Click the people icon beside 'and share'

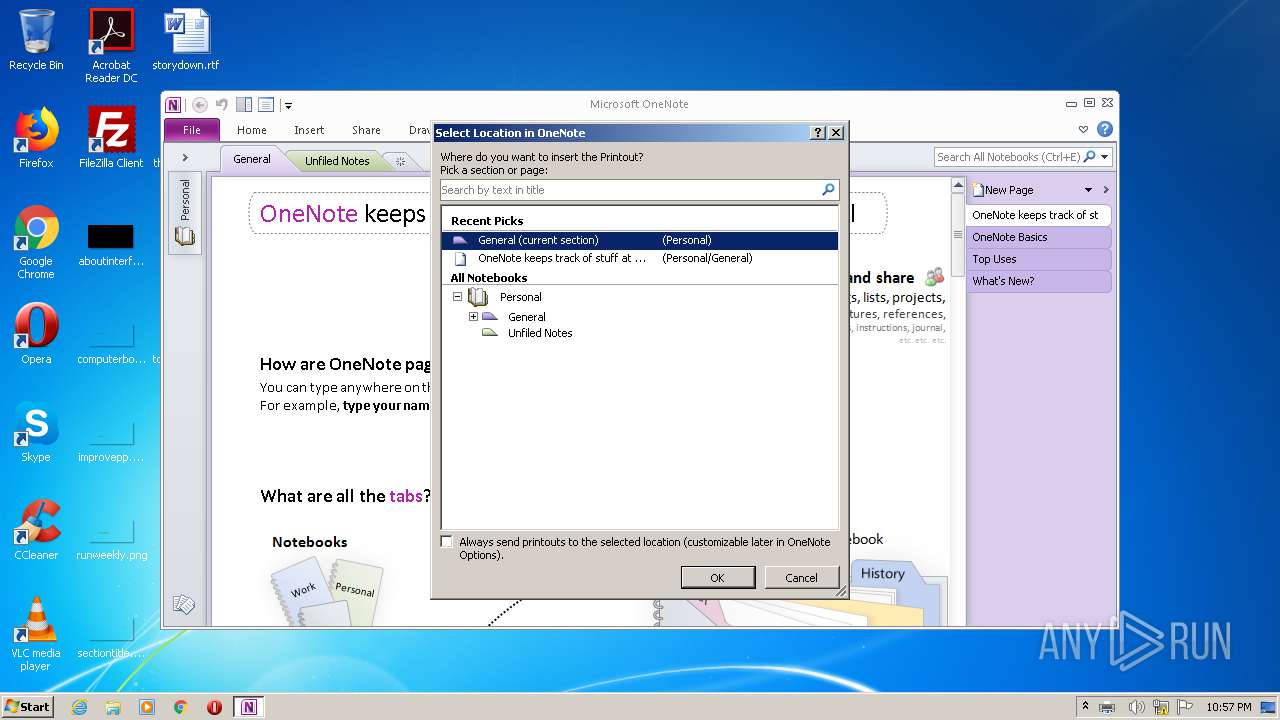(934, 277)
